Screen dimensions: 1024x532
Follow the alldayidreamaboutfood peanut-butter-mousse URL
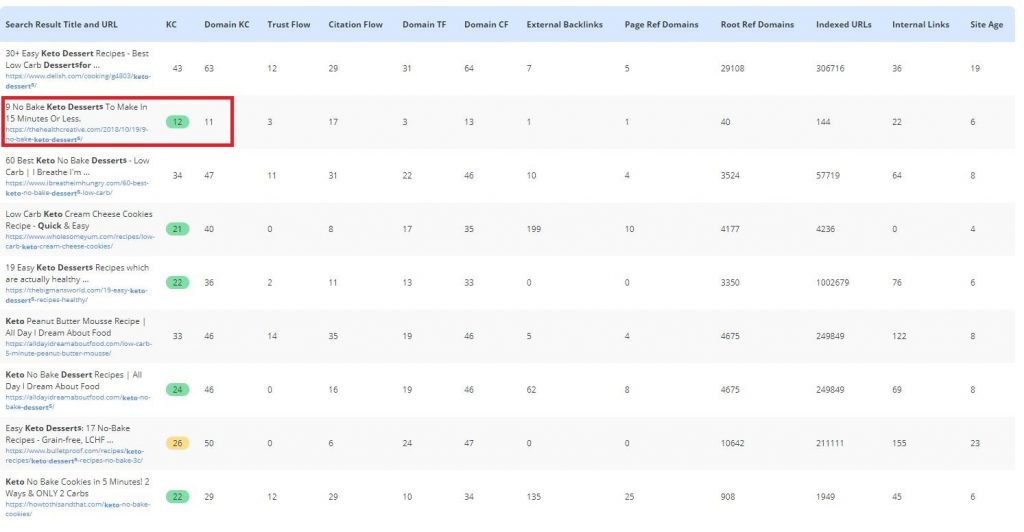pos(78,349)
